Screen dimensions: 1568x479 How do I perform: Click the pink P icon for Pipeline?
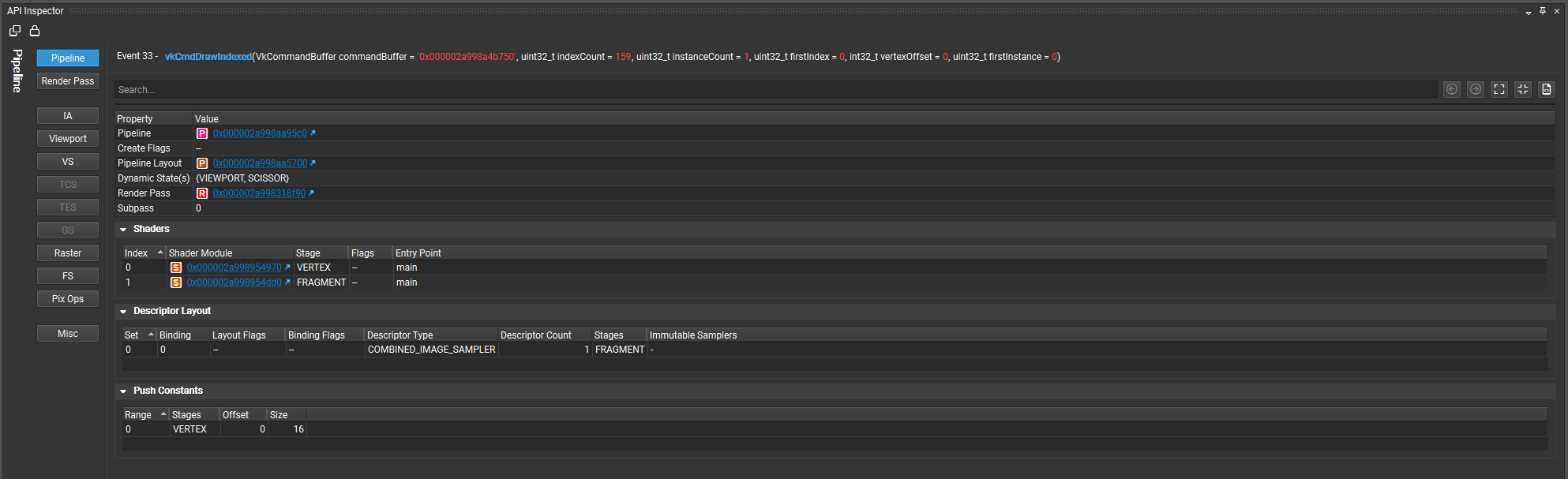[202, 133]
